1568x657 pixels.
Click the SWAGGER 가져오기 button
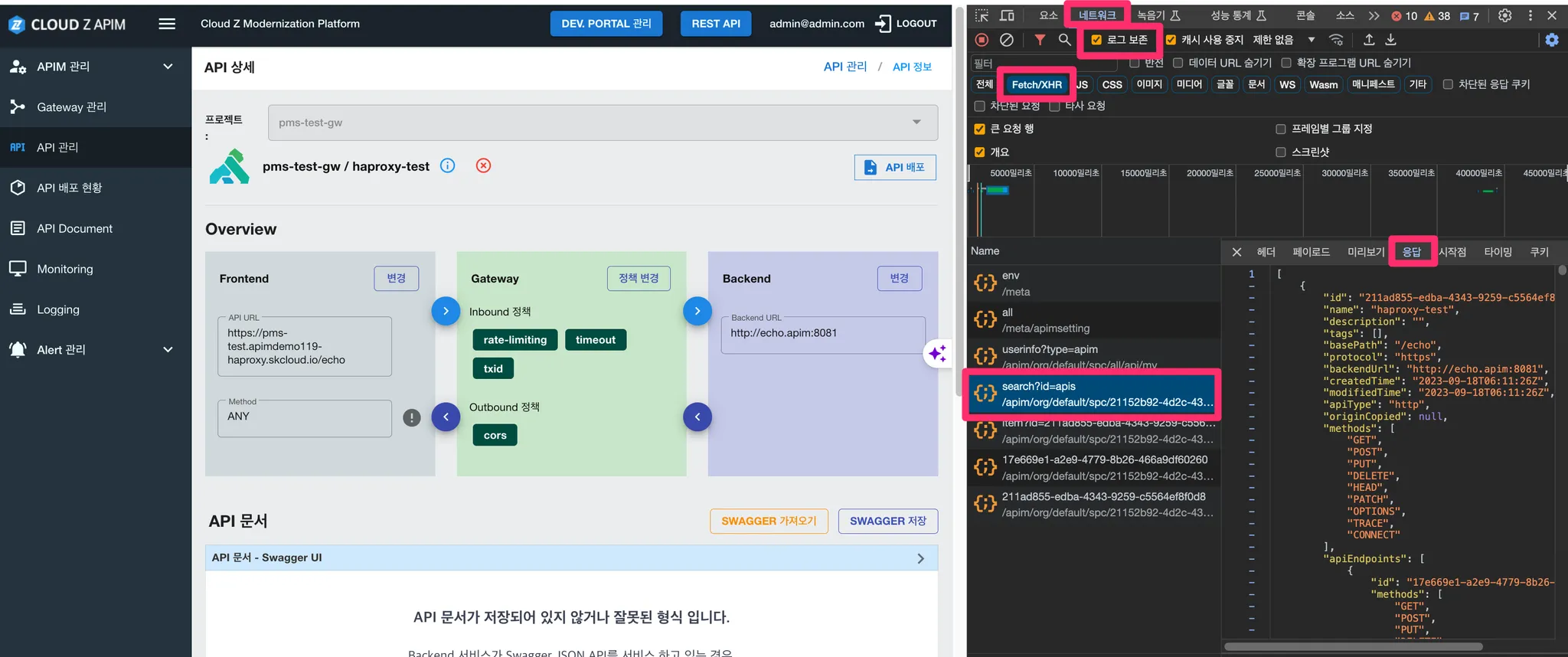click(x=769, y=521)
